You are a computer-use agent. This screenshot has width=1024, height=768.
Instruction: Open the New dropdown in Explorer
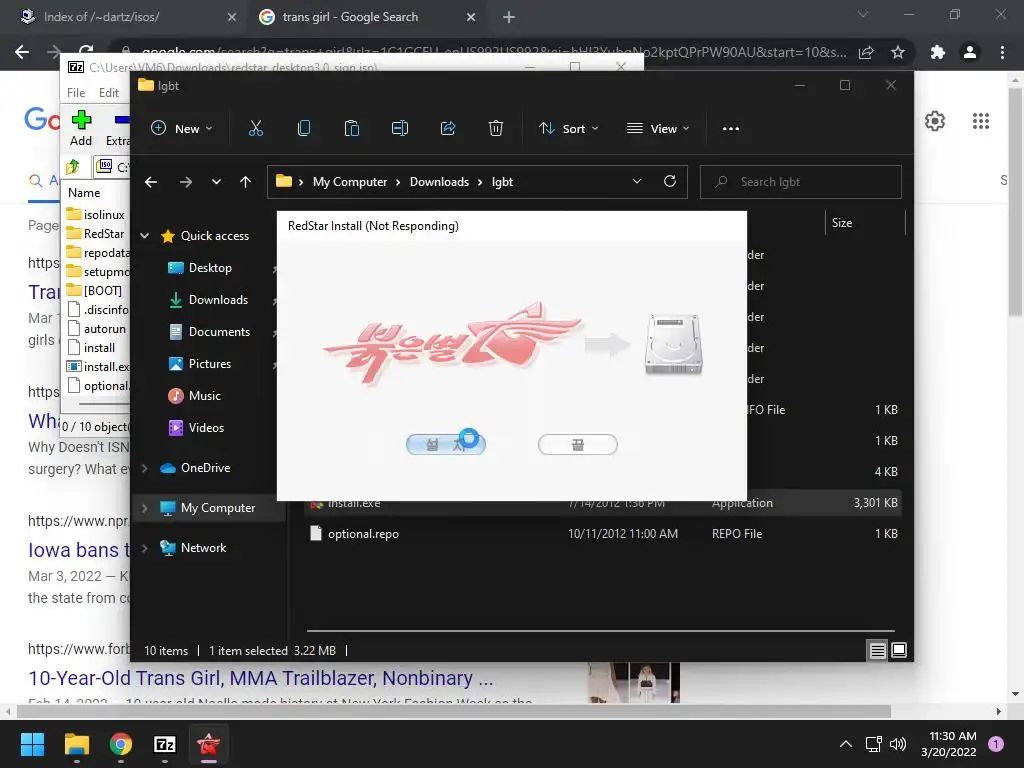click(182, 129)
